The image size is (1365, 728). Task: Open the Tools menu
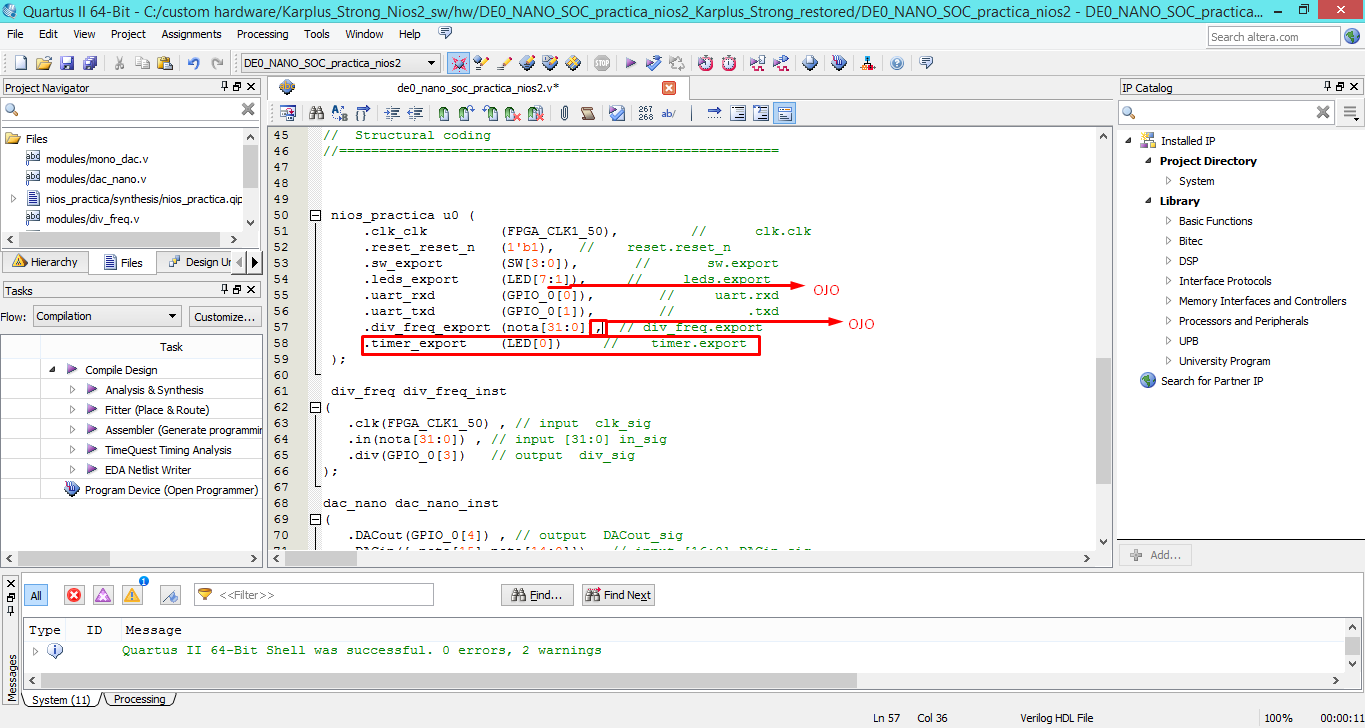point(317,34)
